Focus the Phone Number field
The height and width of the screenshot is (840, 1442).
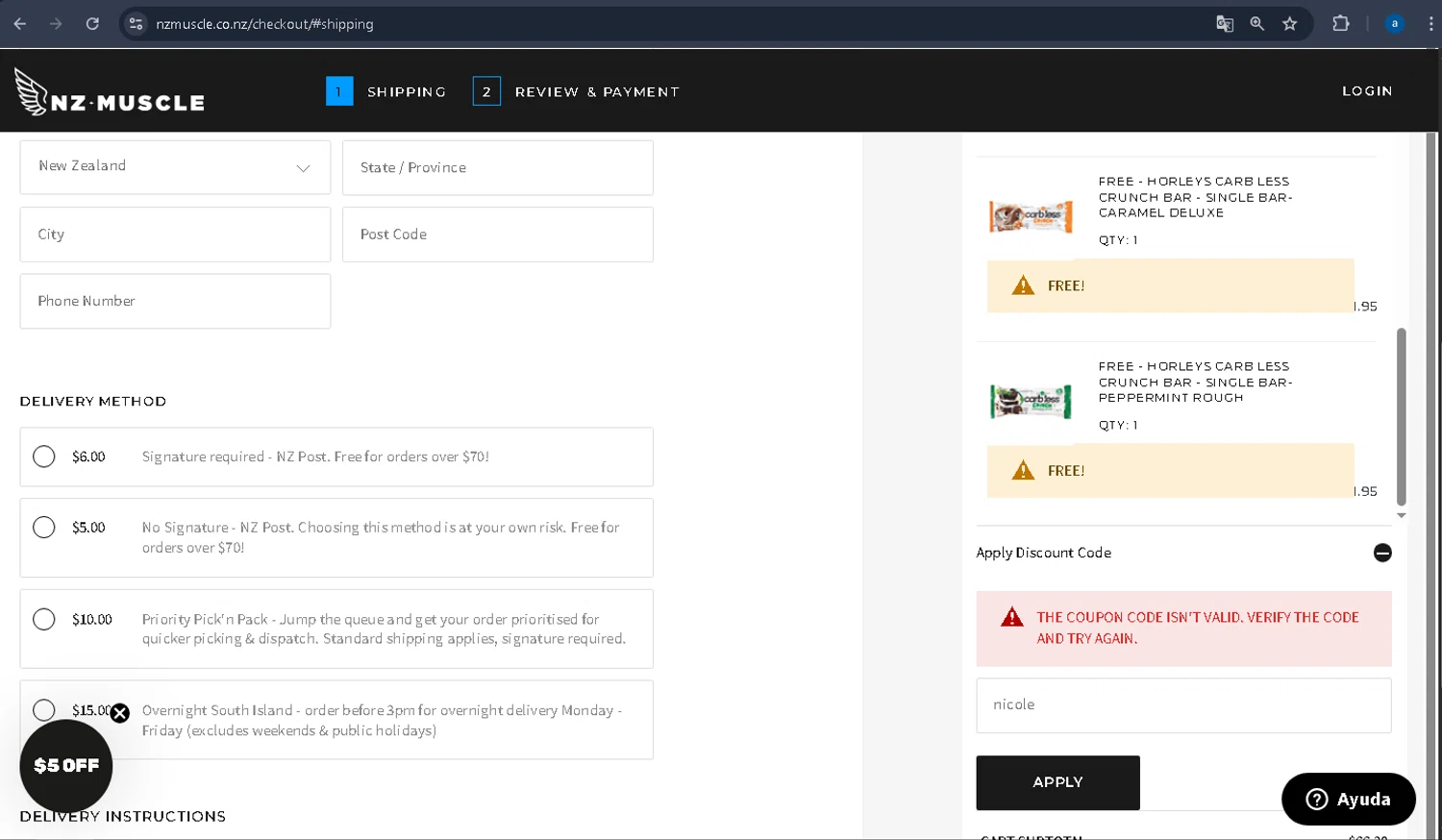[x=175, y=301]
